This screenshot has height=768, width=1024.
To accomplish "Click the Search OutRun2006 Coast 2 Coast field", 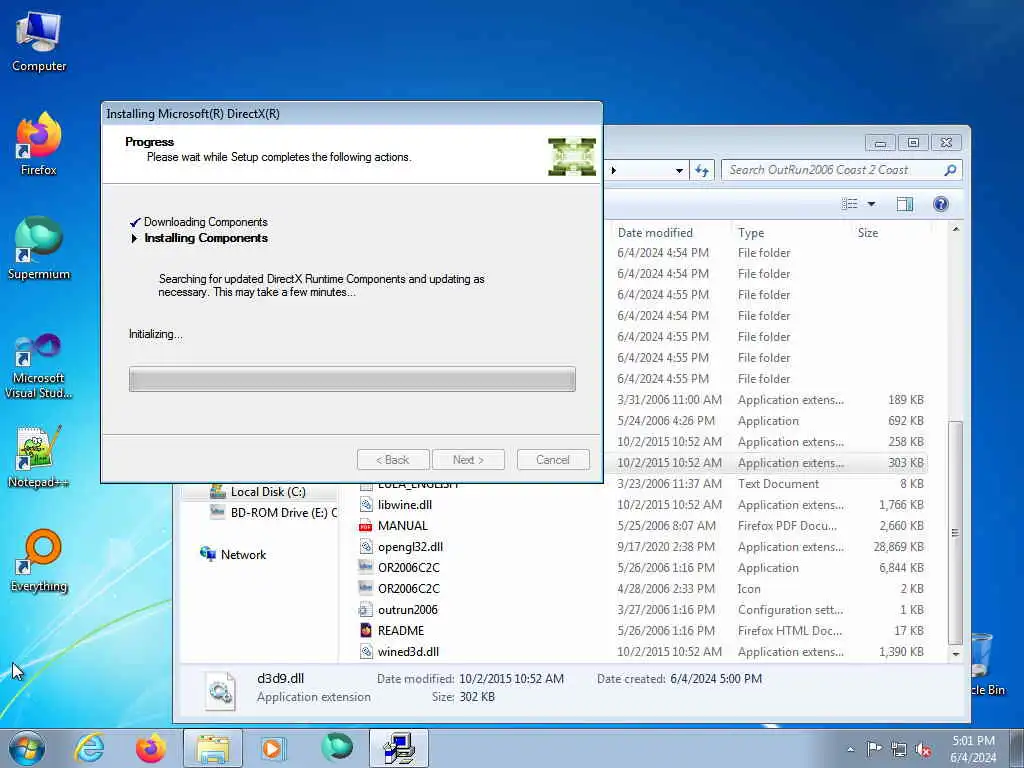I will pos(841,170).
